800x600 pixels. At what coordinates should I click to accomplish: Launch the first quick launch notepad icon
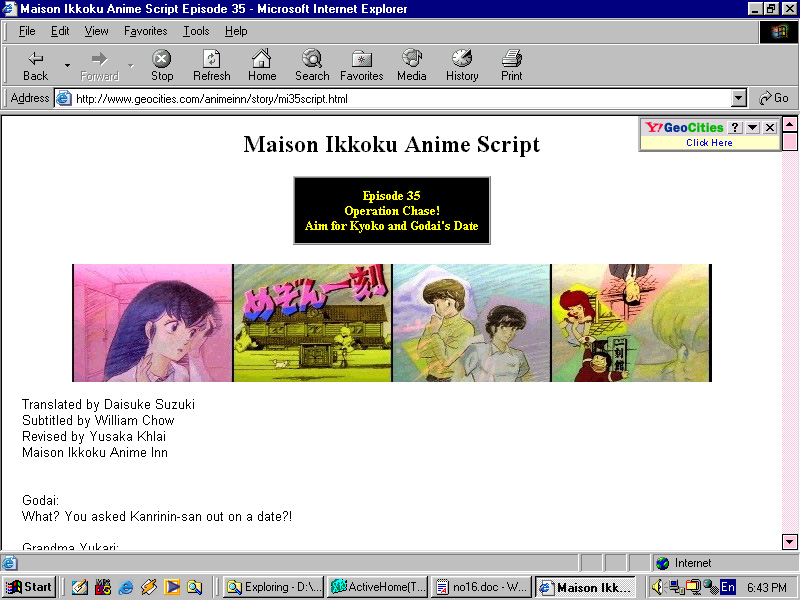pos(80,587)
